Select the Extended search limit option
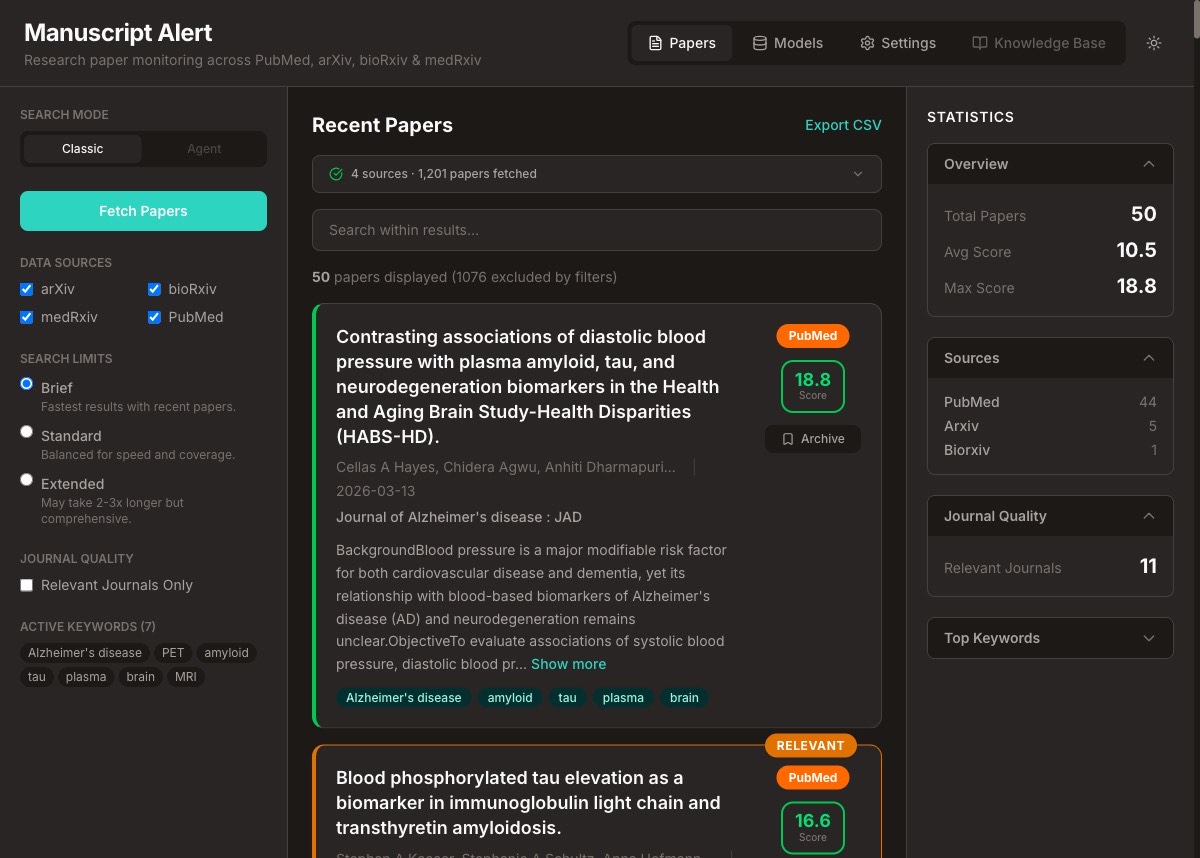Screen dimensions: 1200x858 click(x=27, y=480)
